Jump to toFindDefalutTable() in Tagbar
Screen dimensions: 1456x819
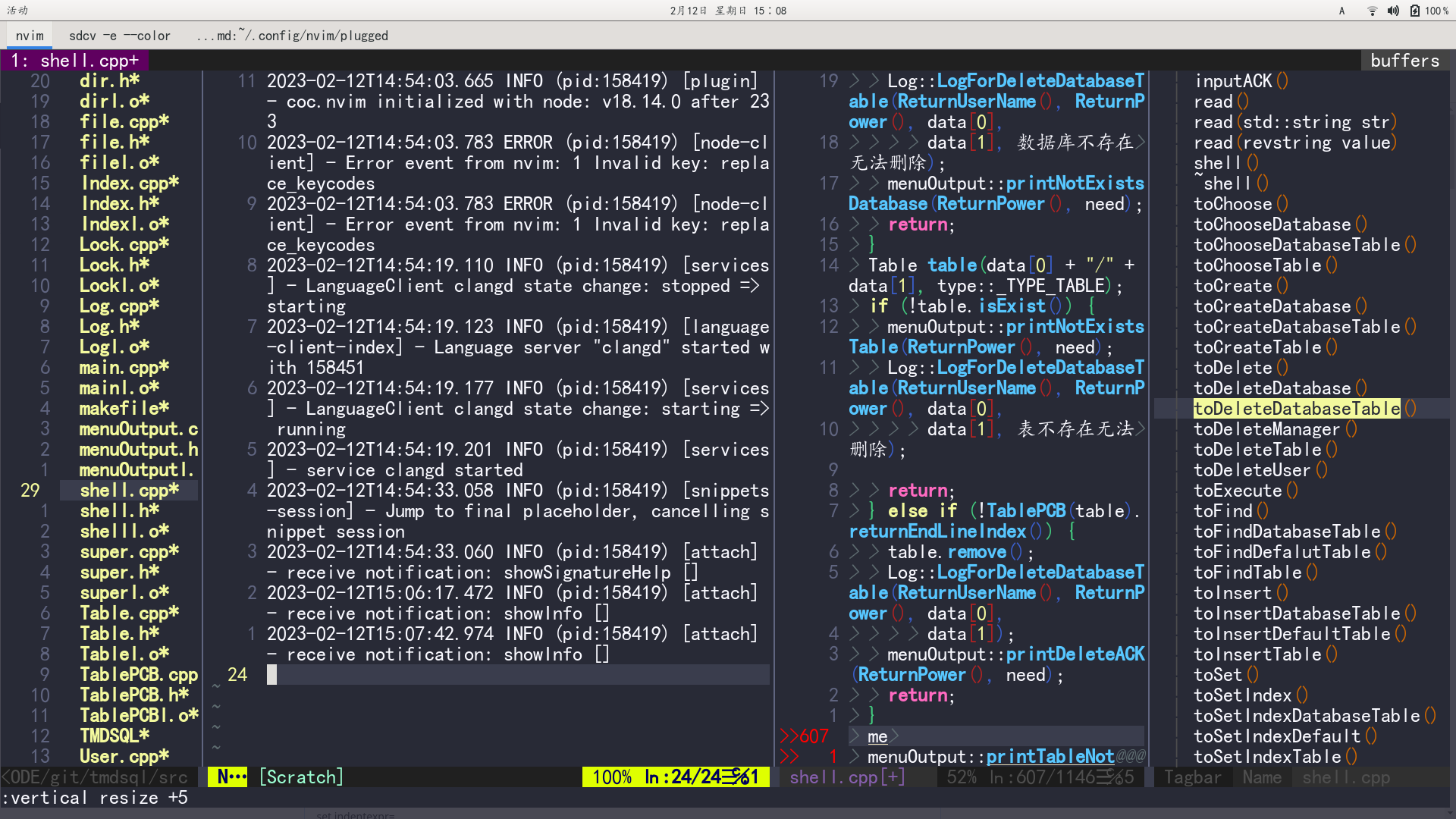pos(1290,552)
